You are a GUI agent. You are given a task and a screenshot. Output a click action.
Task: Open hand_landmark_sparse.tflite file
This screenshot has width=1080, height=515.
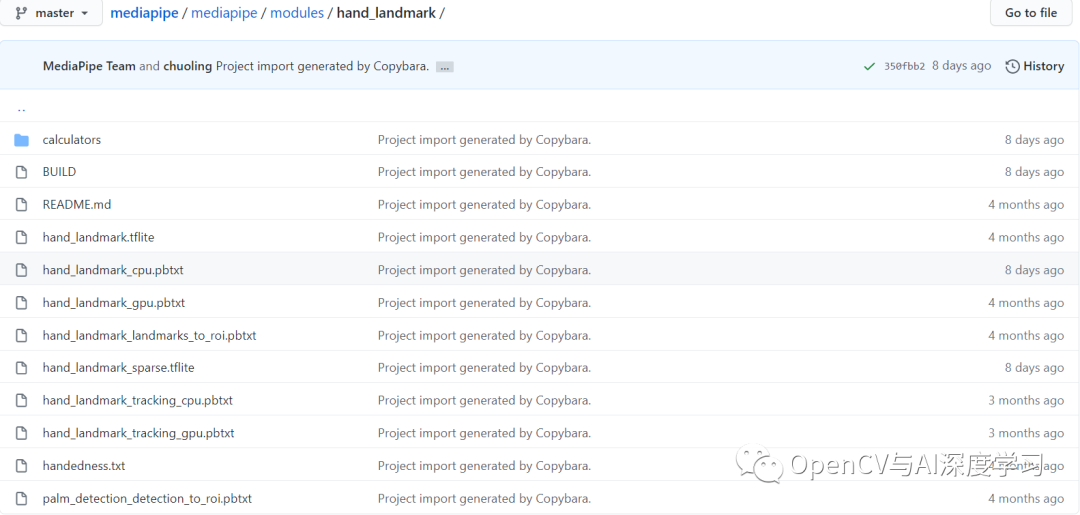[x=118, y=368]
